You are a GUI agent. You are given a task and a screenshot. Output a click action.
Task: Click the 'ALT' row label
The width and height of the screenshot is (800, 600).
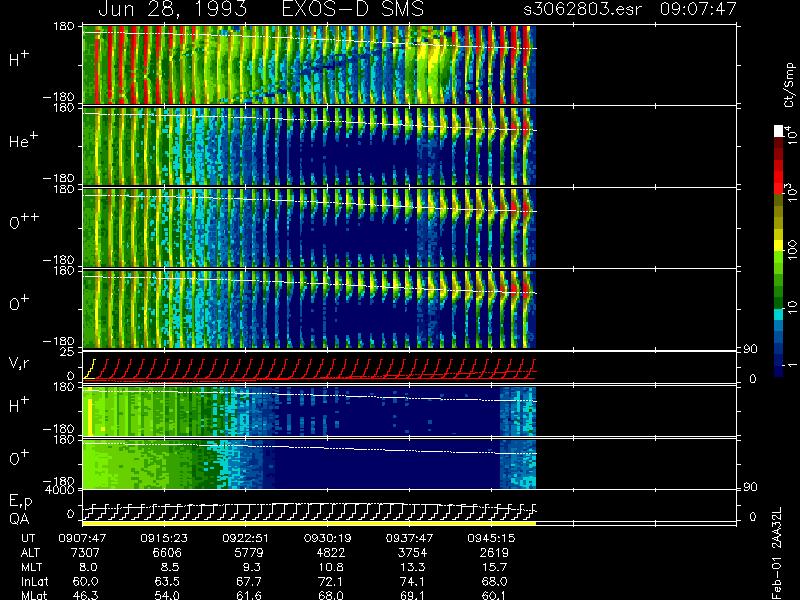30,553
